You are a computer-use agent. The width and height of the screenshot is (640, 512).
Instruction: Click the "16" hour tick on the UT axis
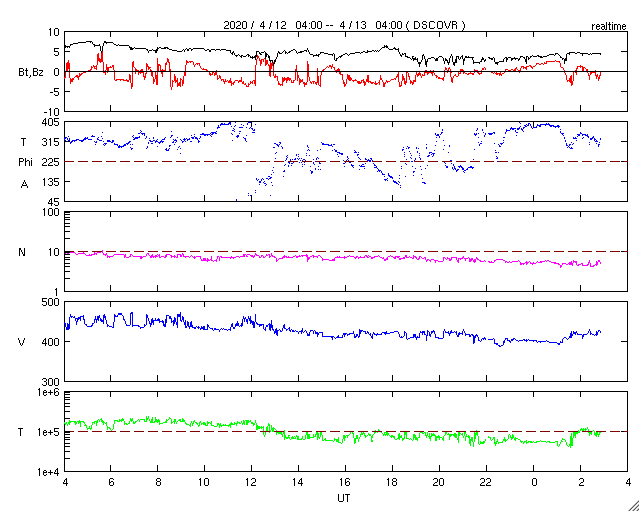[x=345, y=483]
